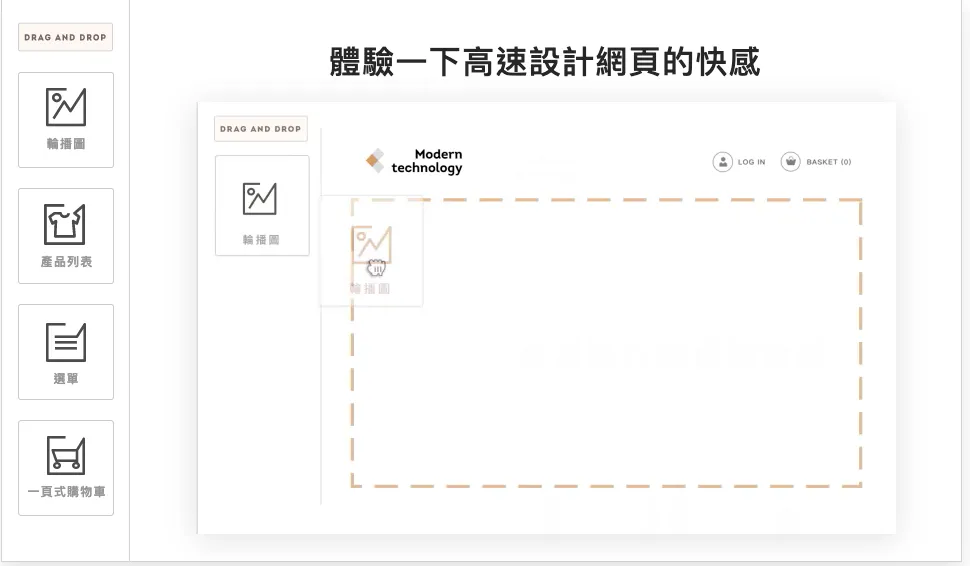This screenshot has height=566, width=970.
Task: Open the basket icon
Action: point(791,162)
